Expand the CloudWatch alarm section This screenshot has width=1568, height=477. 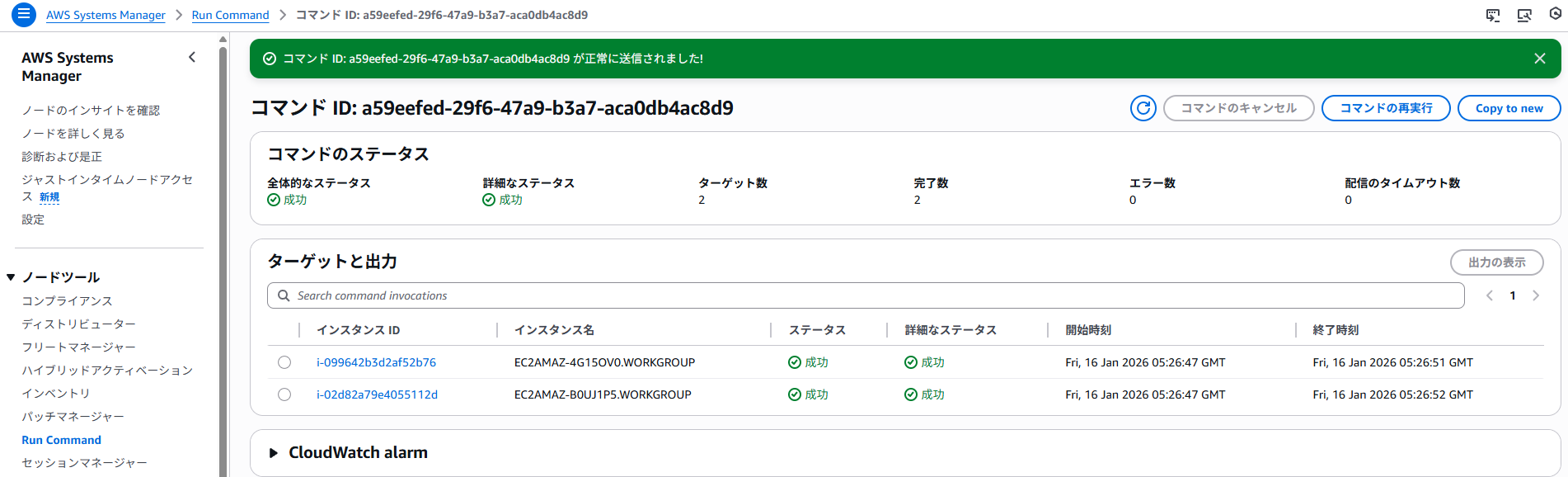pyautogui.click(x=274, y=453)
